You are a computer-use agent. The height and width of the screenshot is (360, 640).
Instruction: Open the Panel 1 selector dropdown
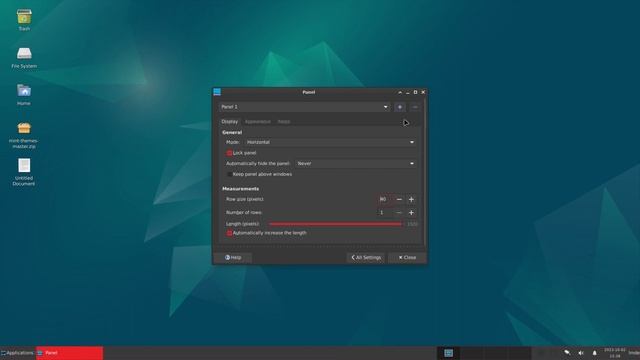(x=304, y=107)
